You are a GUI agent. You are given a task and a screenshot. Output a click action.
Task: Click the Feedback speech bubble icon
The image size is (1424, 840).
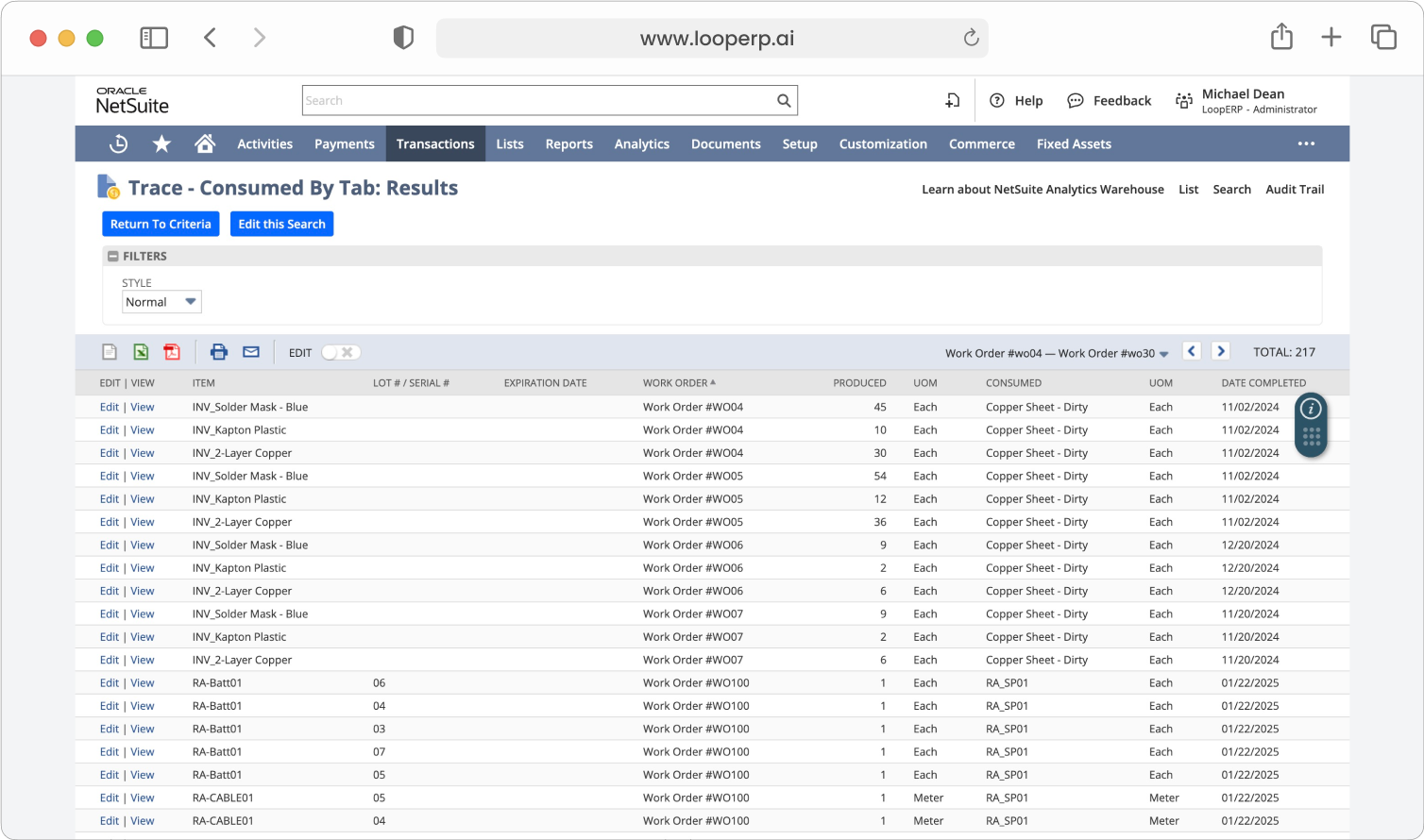[x=1076, y=101]
